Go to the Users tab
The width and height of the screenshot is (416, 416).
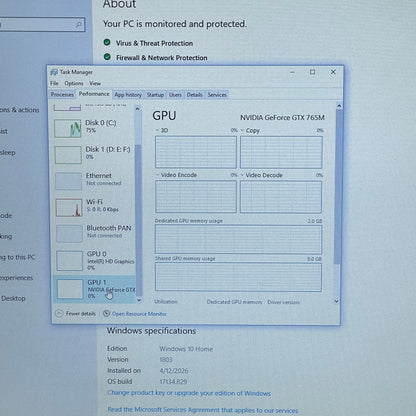tap(175, 95)
